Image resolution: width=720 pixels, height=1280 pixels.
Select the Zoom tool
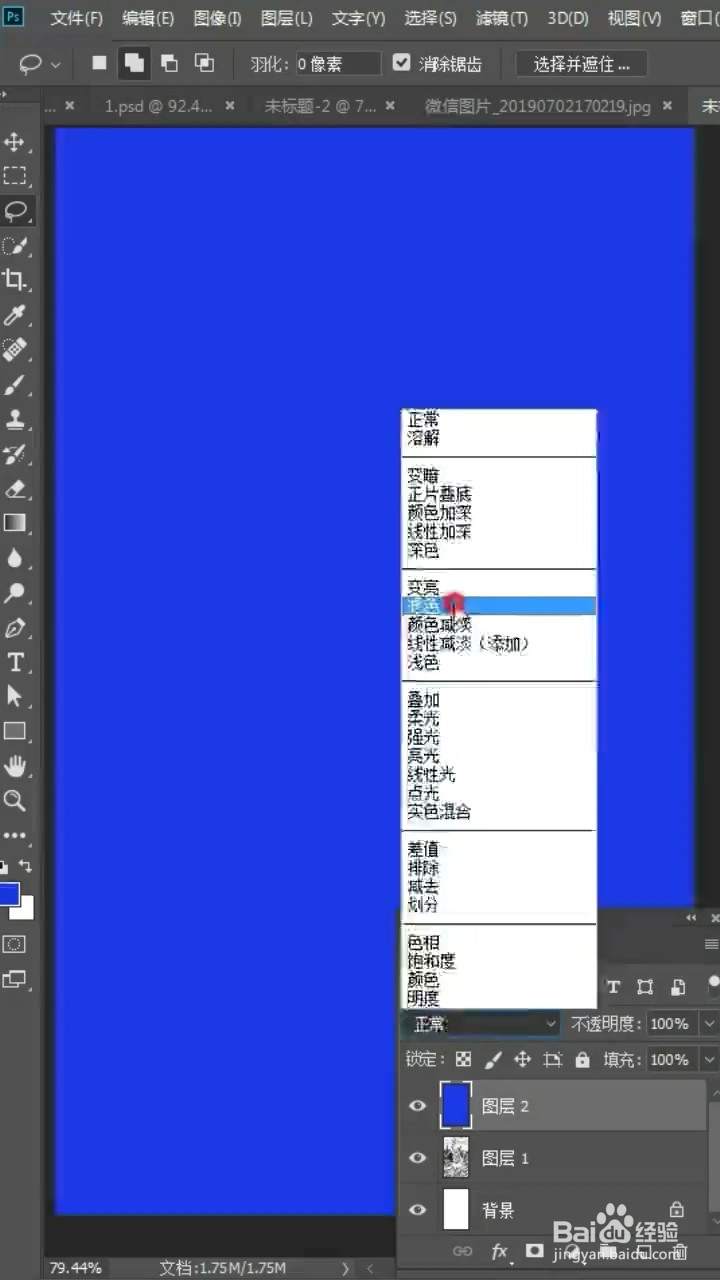point(15,800)
